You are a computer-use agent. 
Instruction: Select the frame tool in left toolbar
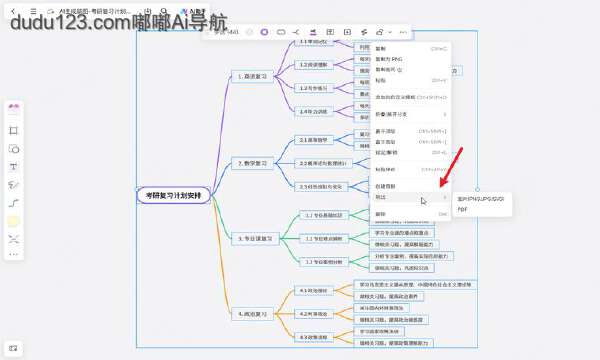(13, 130)
